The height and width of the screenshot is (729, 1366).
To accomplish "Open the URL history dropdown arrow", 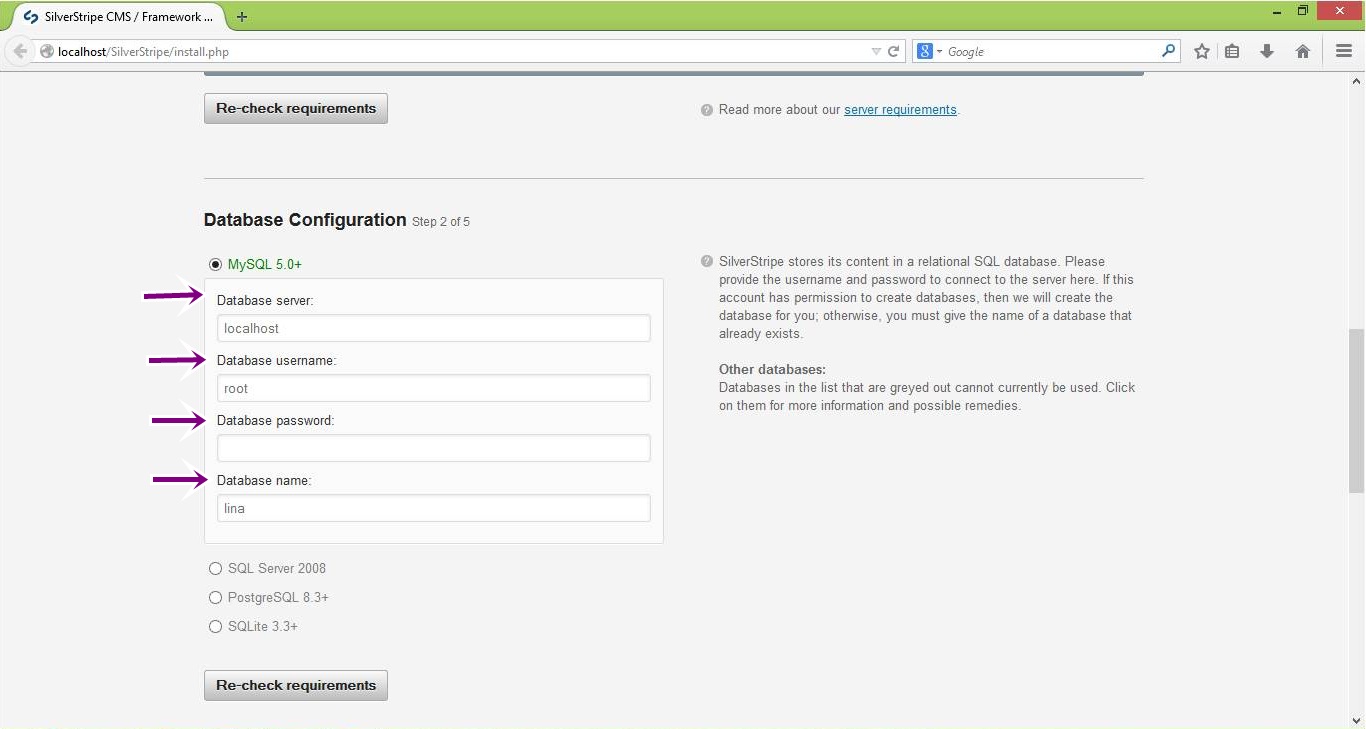I will pyautogui.click(x=876, y=51).
